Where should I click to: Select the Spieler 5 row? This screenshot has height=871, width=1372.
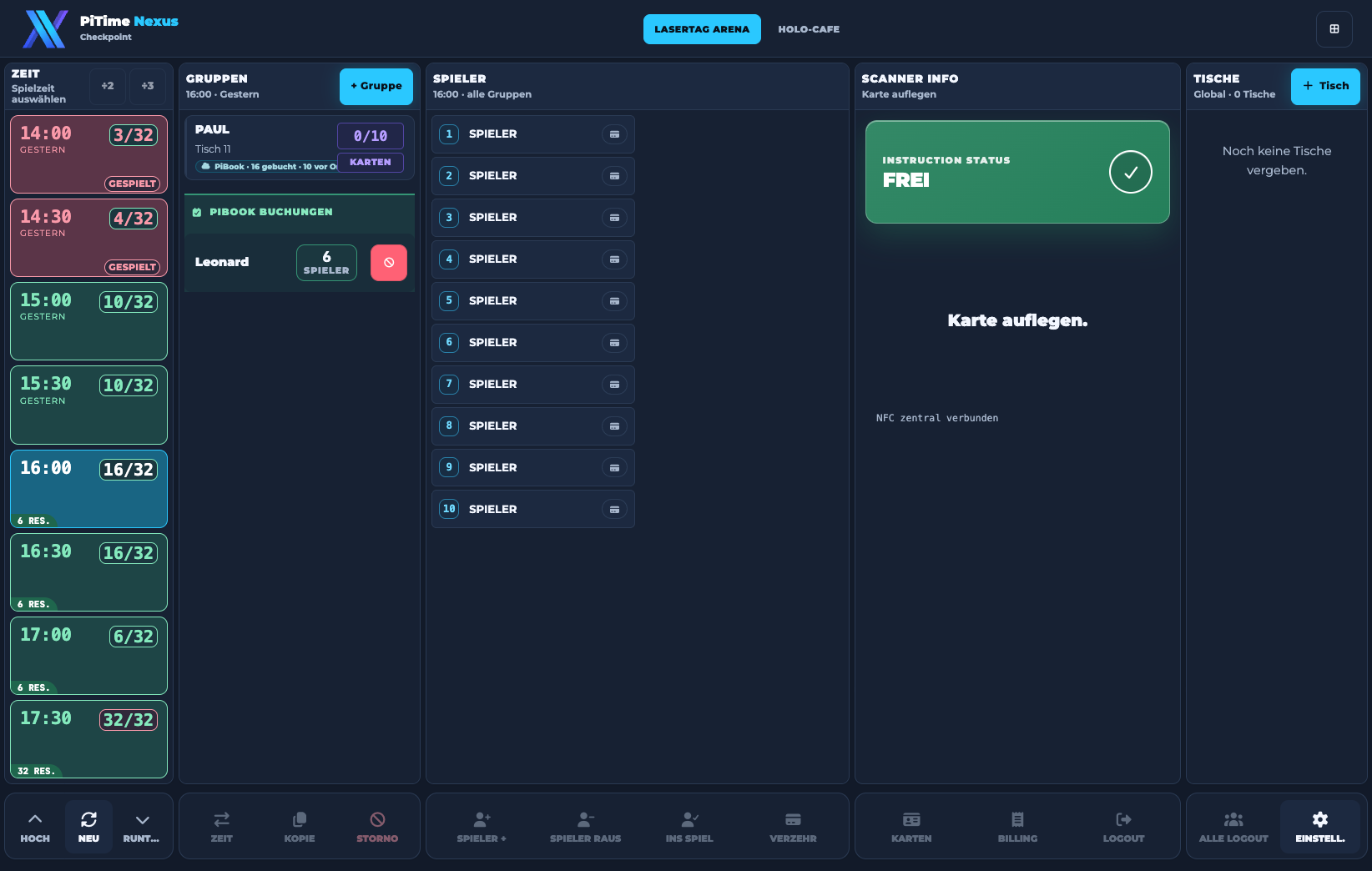pyautogui.click(x=533, y=301)
